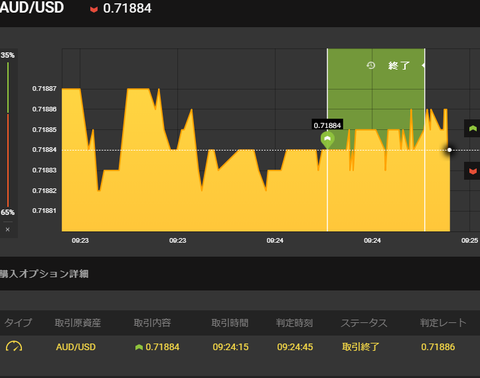Click the 取引内容 column header
The width and height of the screenshot is (480, 378).
(152, 323)
